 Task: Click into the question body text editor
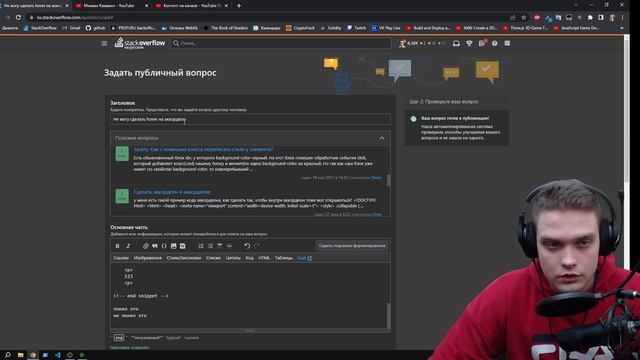248,296
